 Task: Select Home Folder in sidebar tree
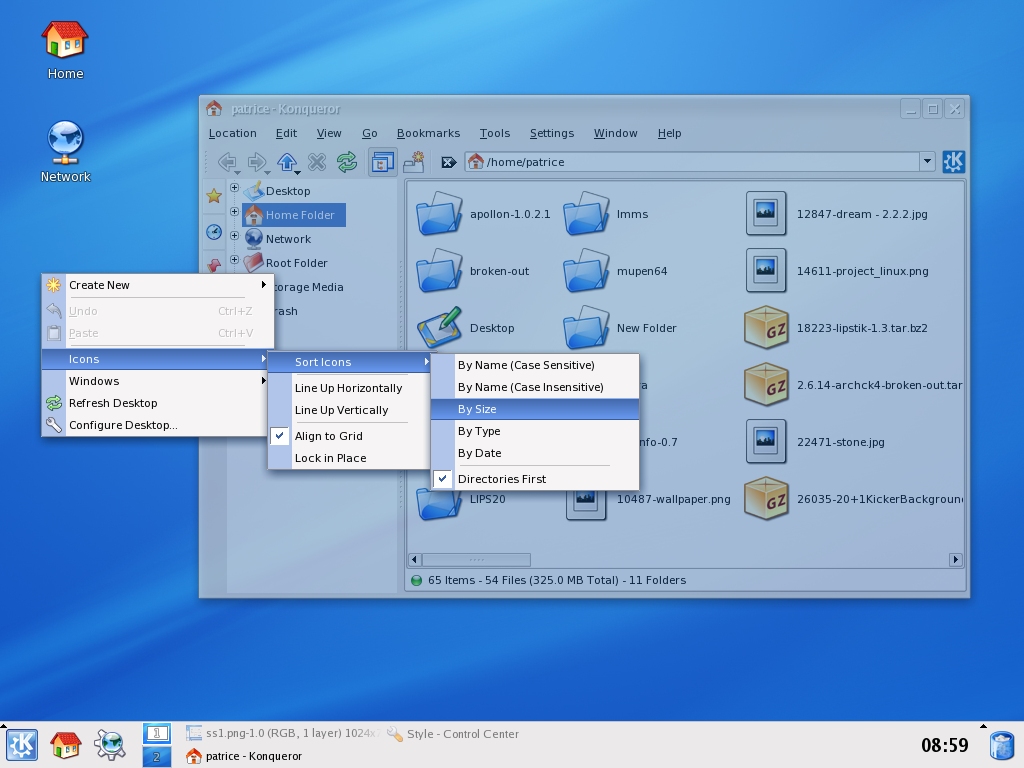point(294,215)
